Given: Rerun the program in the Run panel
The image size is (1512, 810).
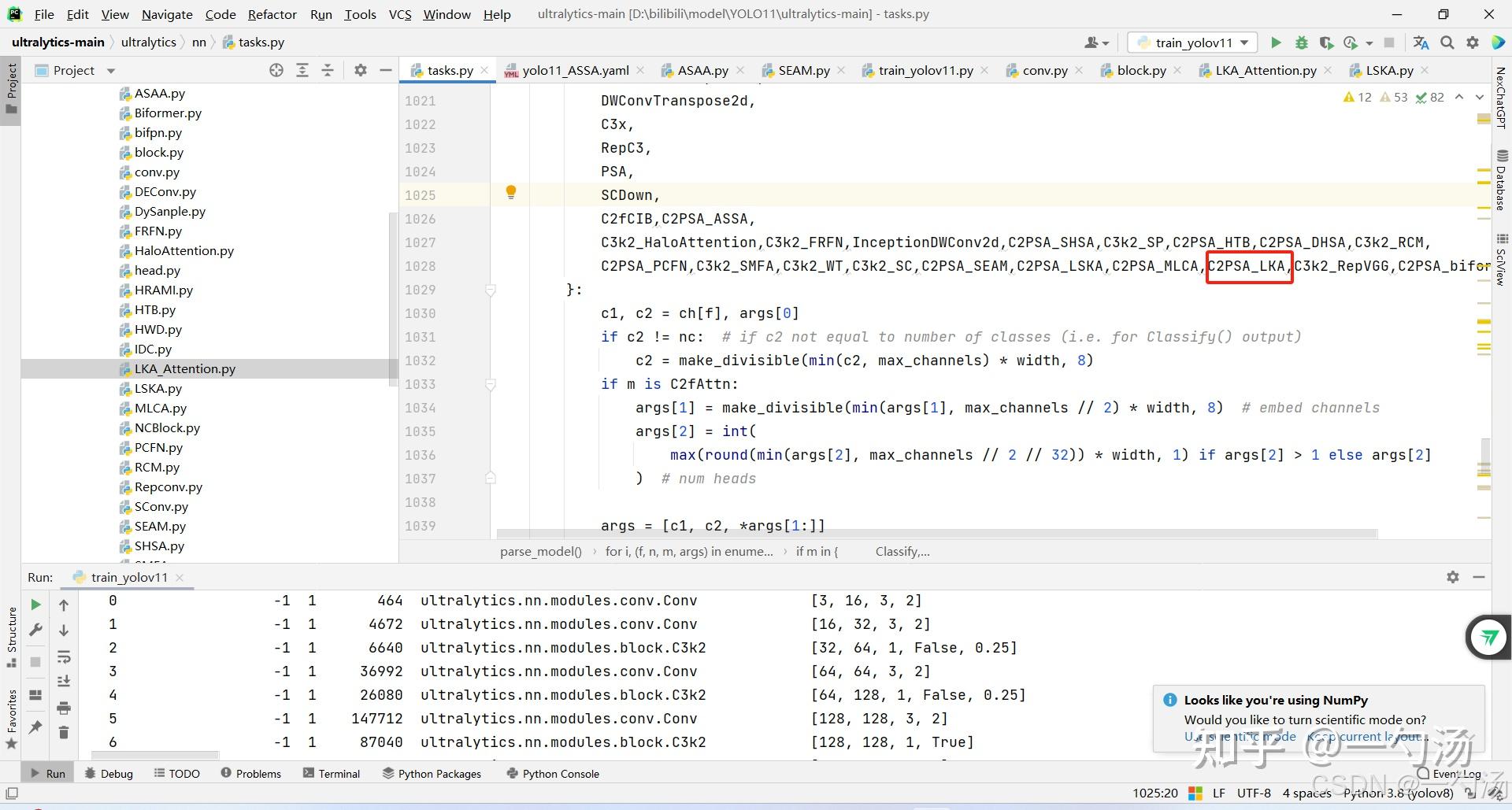Looking at the screenshot, I should (x=35, y=605).
